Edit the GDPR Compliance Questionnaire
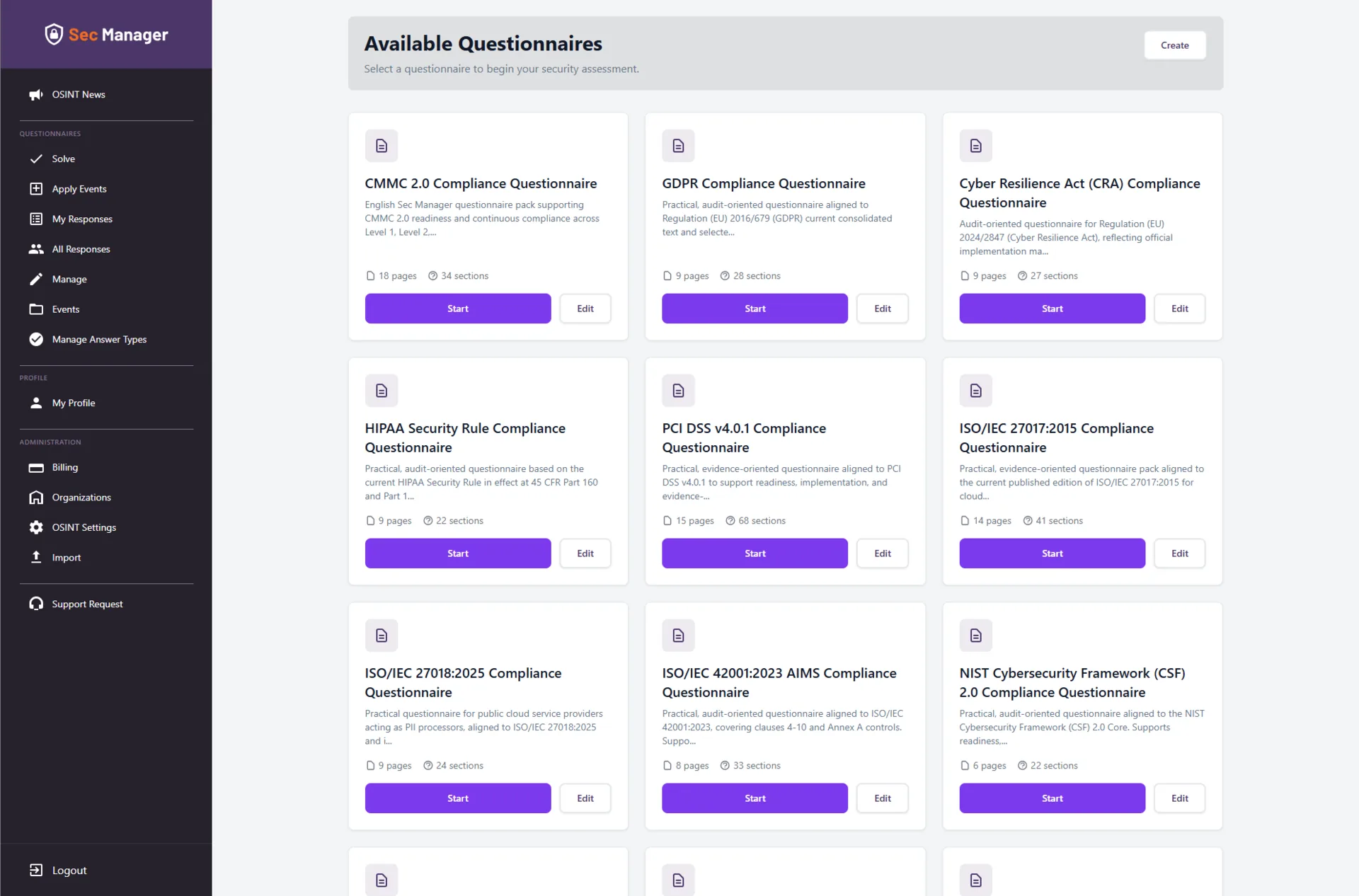1359x896 pixels. click(x=883, y=309)
